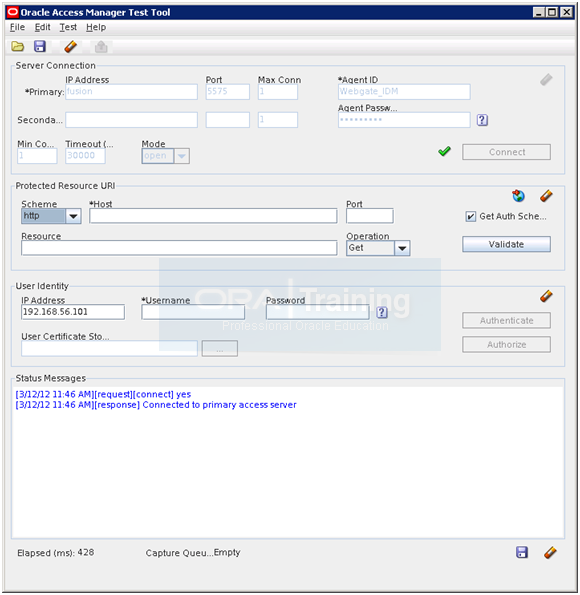Open configuration file via folder icon
The height and width of the screenshot is (595, 580).
click(17, 47)
